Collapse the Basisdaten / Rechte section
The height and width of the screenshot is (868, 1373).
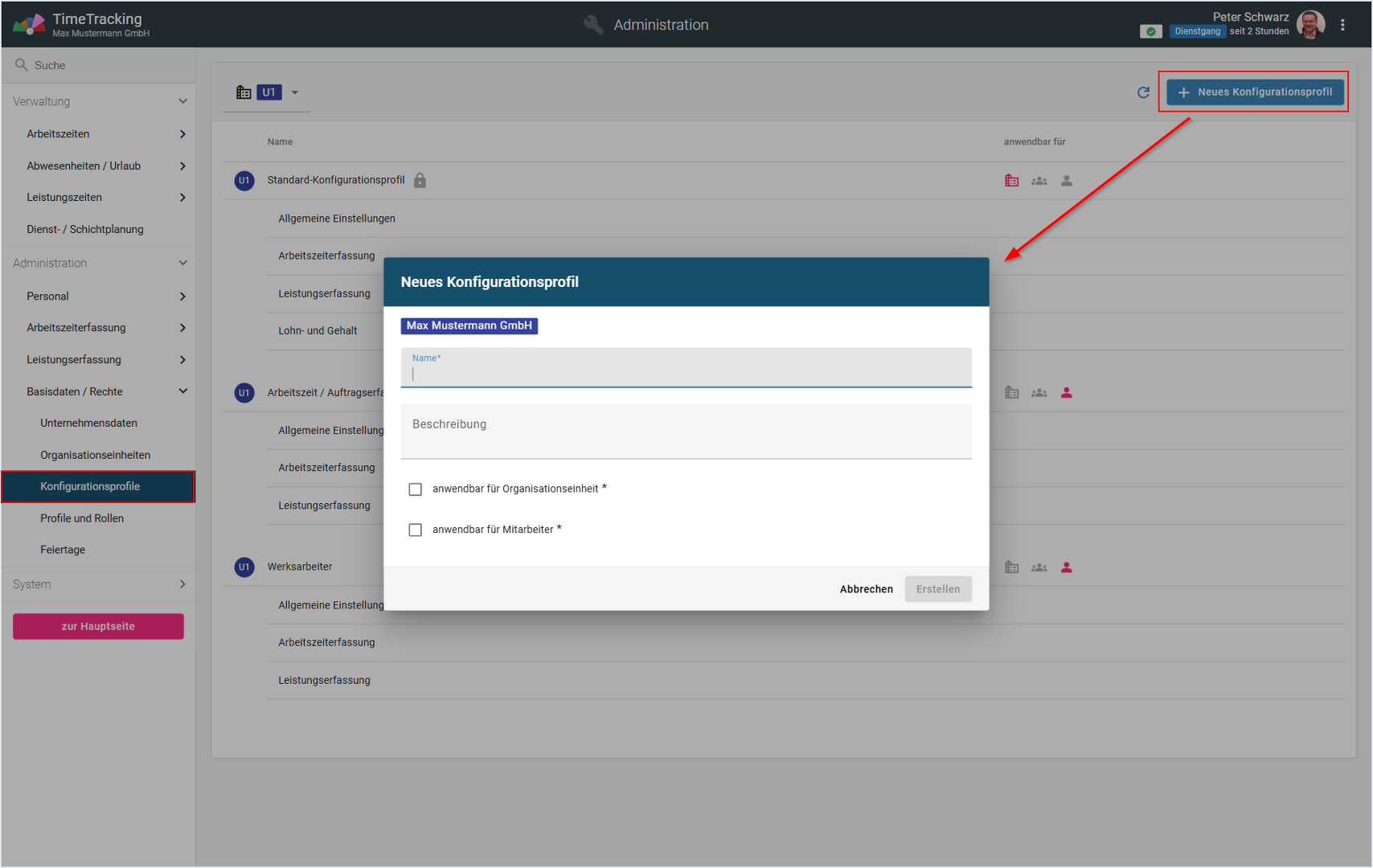(182, 391)
